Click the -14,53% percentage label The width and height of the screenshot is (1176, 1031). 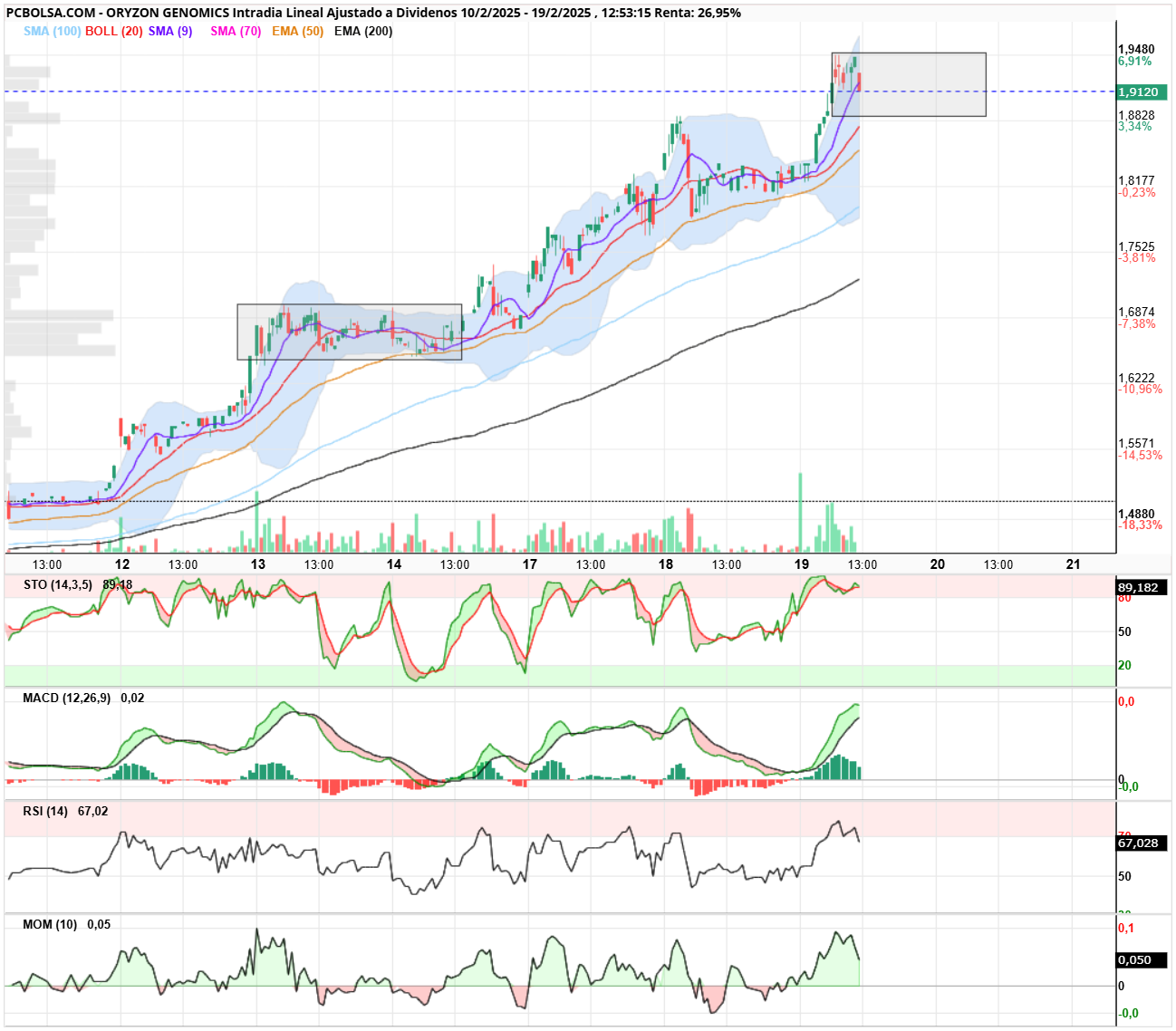(1140, 455)
